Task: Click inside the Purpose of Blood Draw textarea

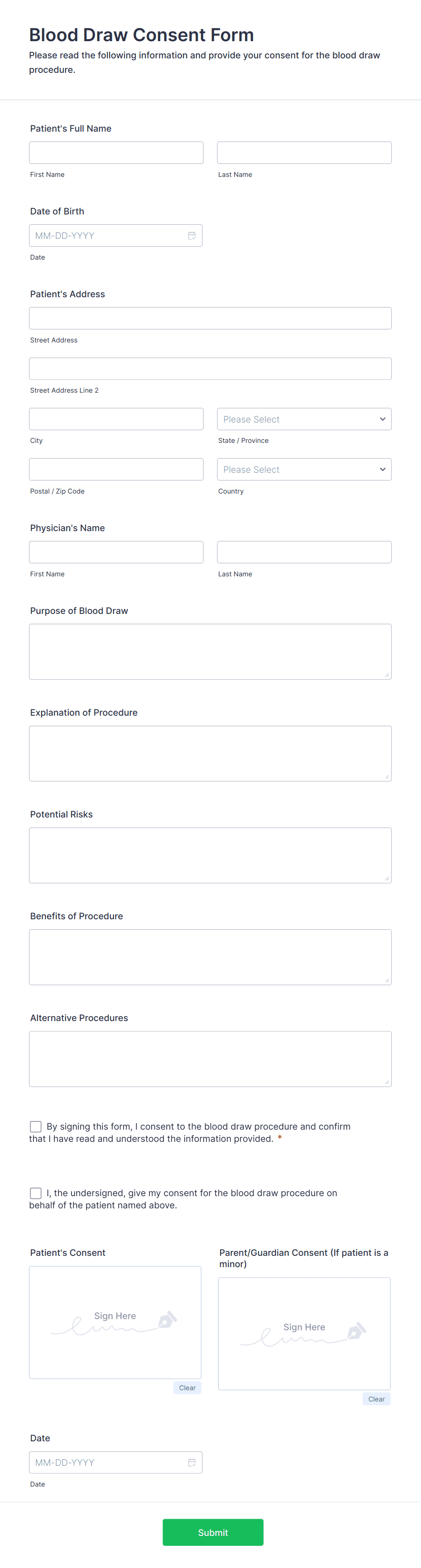Action: (x=210, y=651)
